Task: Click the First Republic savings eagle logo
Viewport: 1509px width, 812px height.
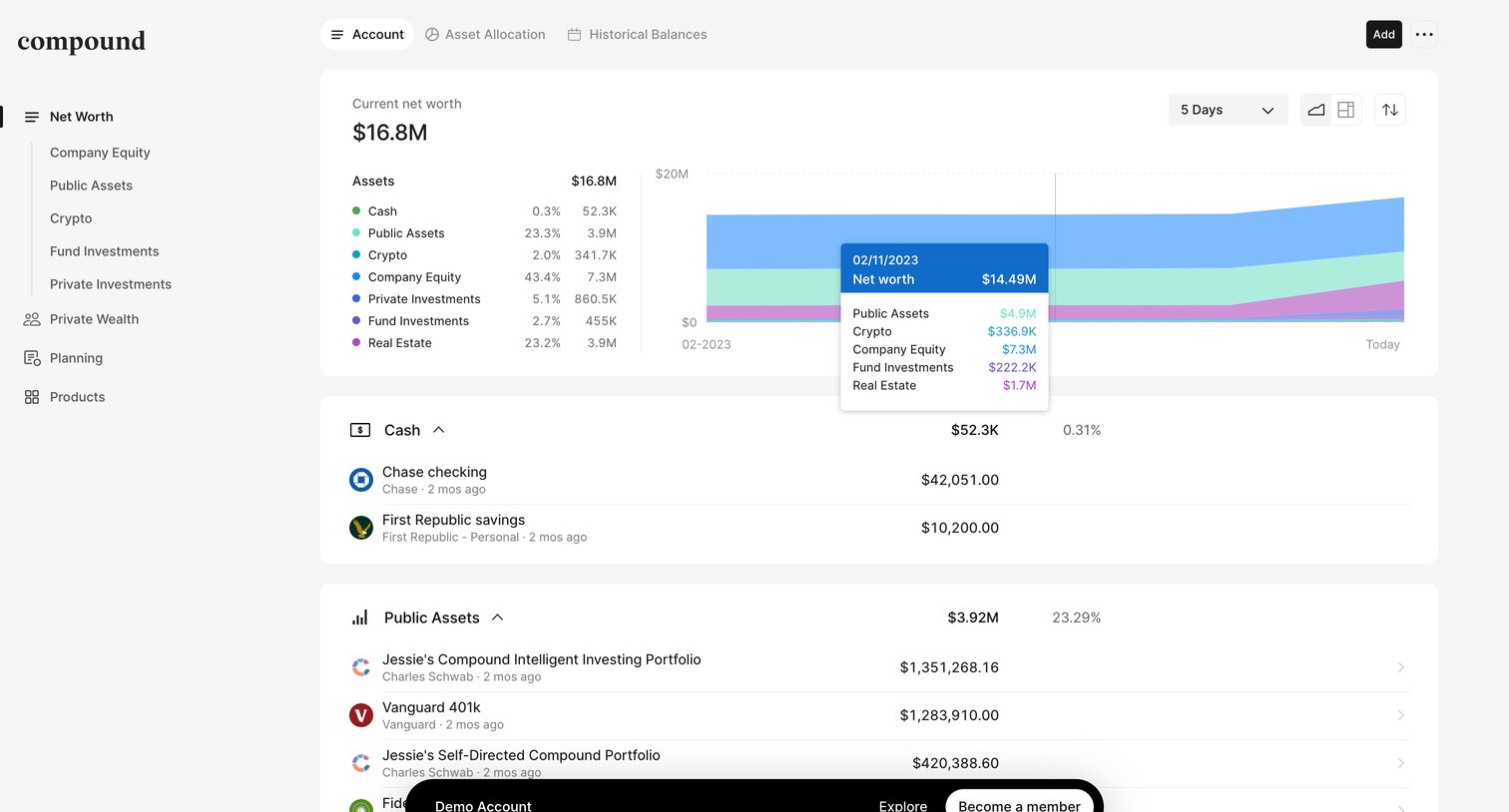Action: (361, 528)
